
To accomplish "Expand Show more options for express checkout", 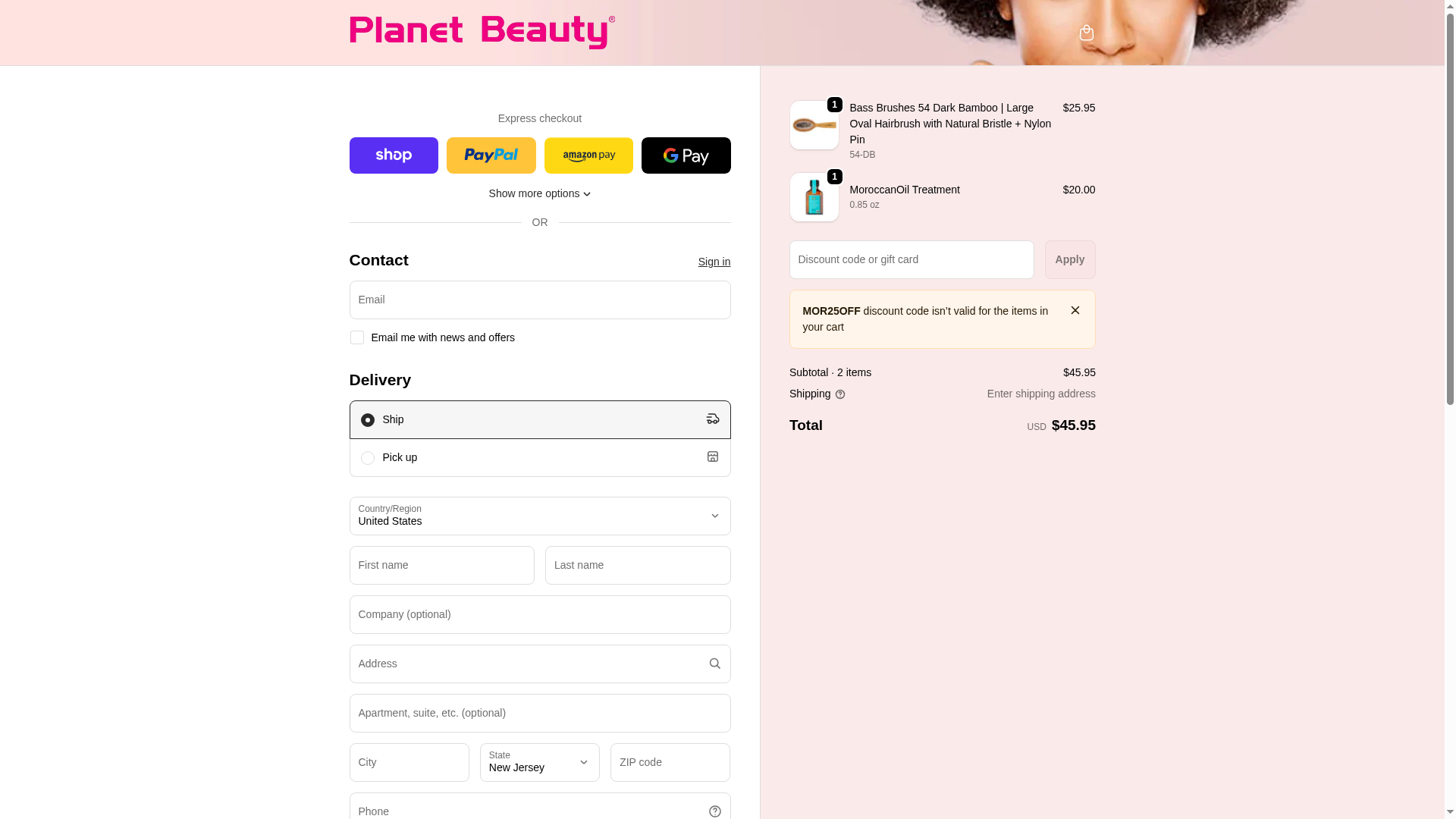I will point(539,193).
